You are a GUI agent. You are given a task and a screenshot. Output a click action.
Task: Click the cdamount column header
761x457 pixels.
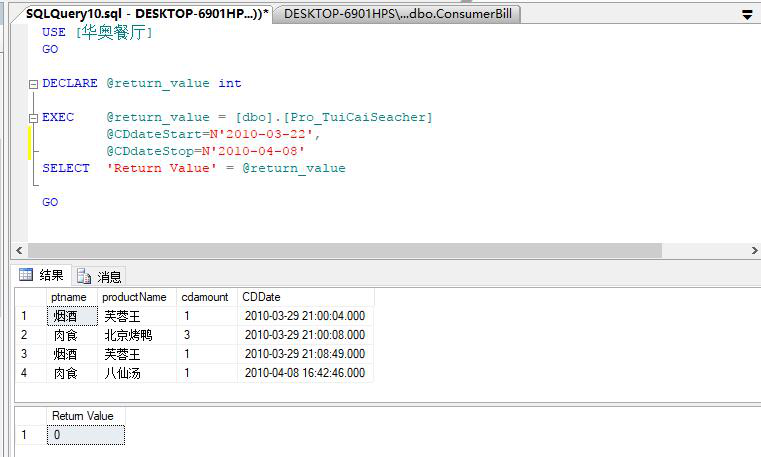[x=207, y=297]
